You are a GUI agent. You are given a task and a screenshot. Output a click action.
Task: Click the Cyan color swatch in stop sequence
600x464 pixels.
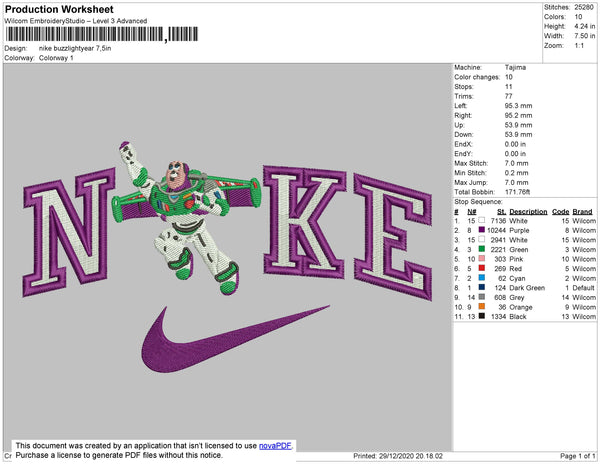[x=482, y=278]
